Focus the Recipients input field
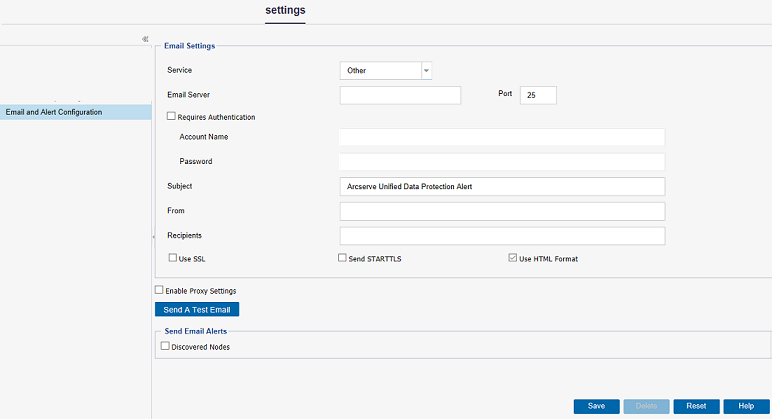The height and width of the screenshot is (419, 772). 502,236
